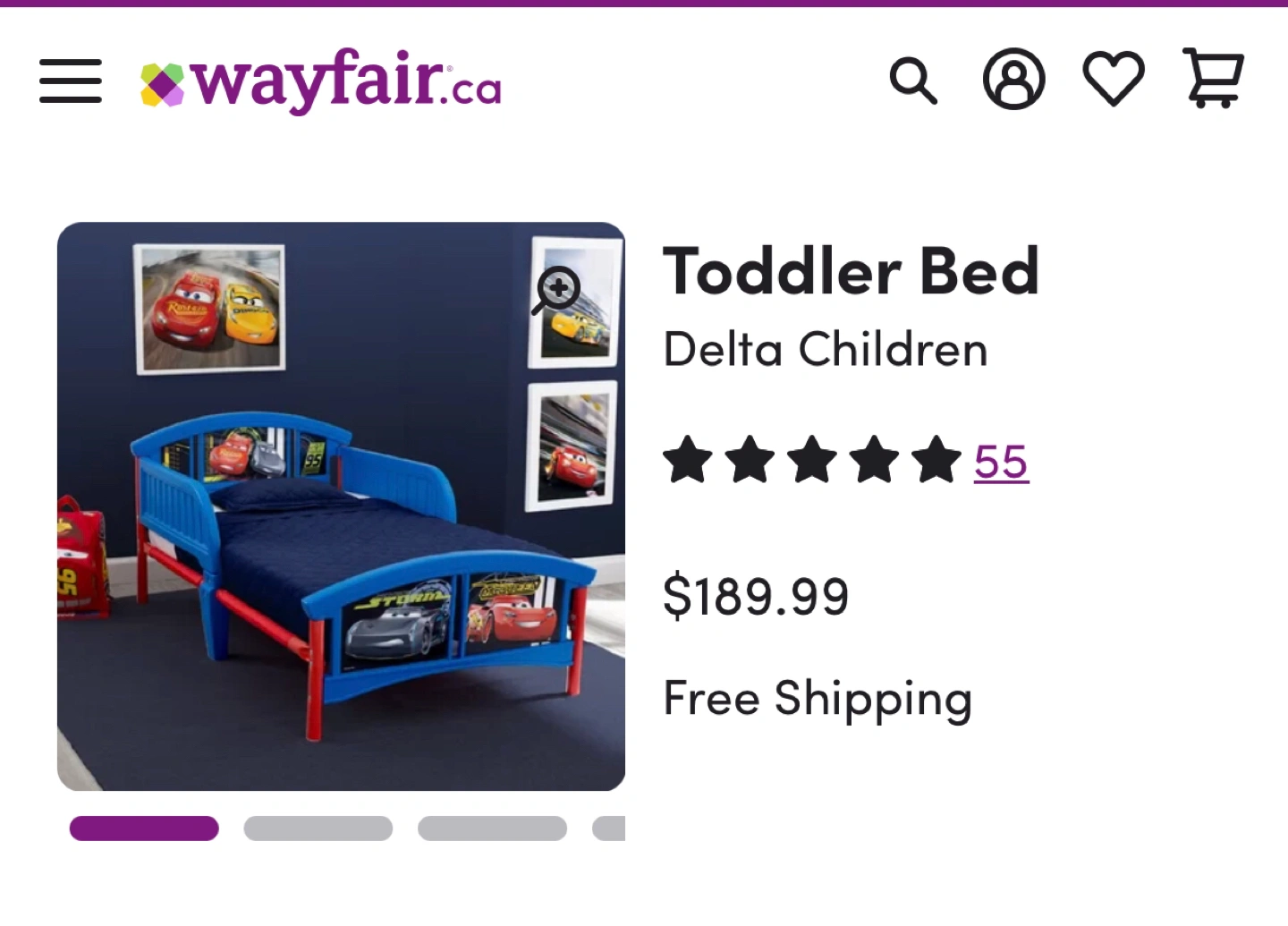The width and height of the screenshot is (1288, 926).
Task: Click the Toddler Bed product title
Action: pos(851,271)
